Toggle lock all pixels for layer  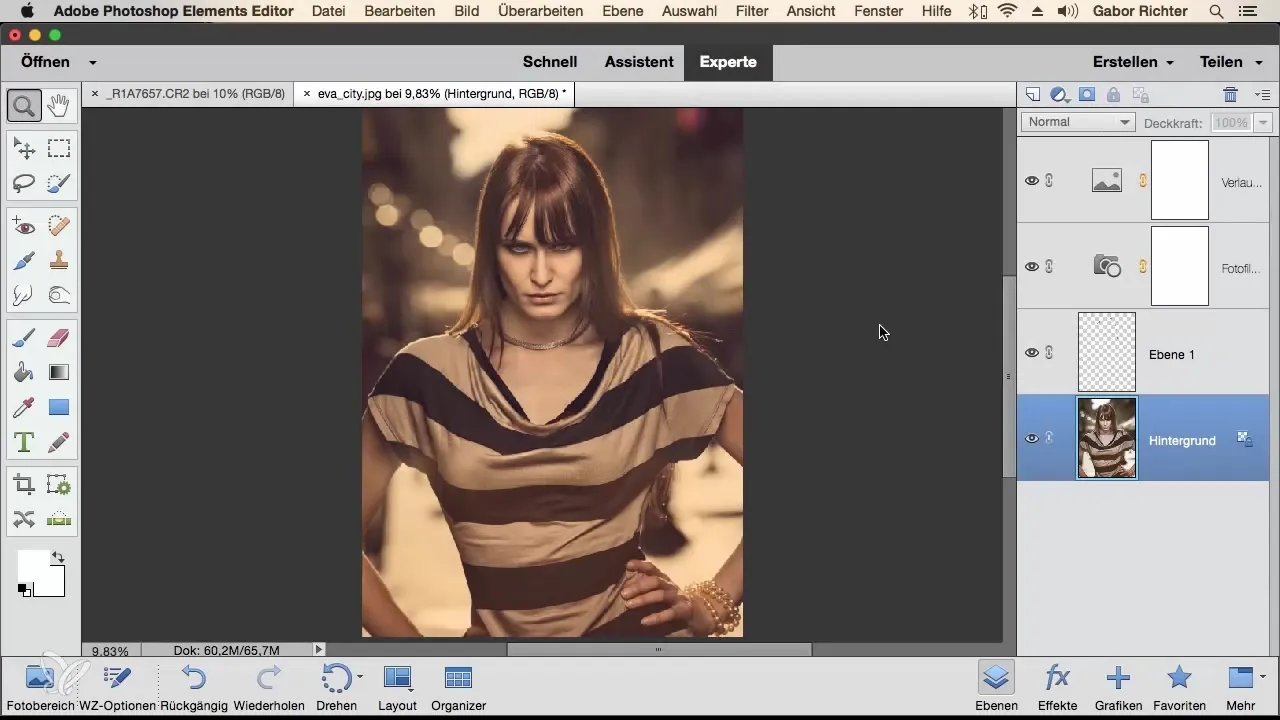[1114, 95]
